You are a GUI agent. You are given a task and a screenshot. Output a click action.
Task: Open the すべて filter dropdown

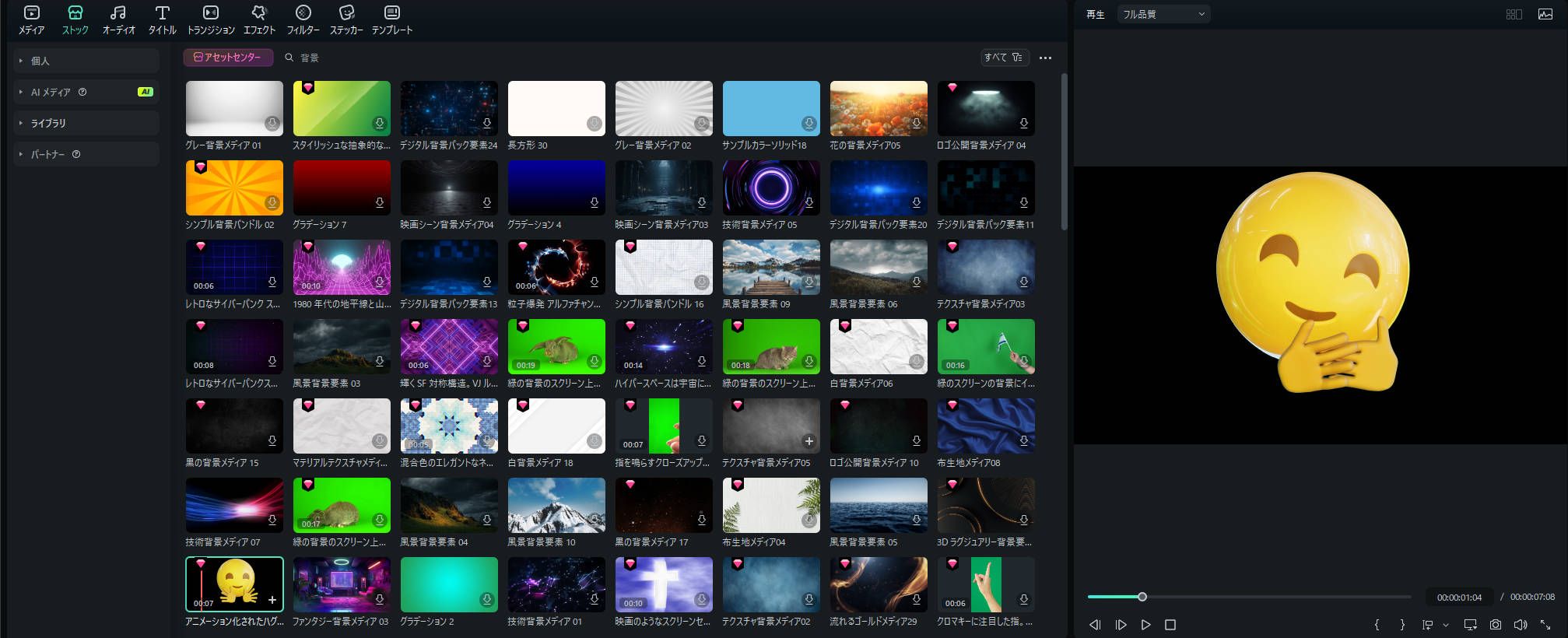[1003, 58]
